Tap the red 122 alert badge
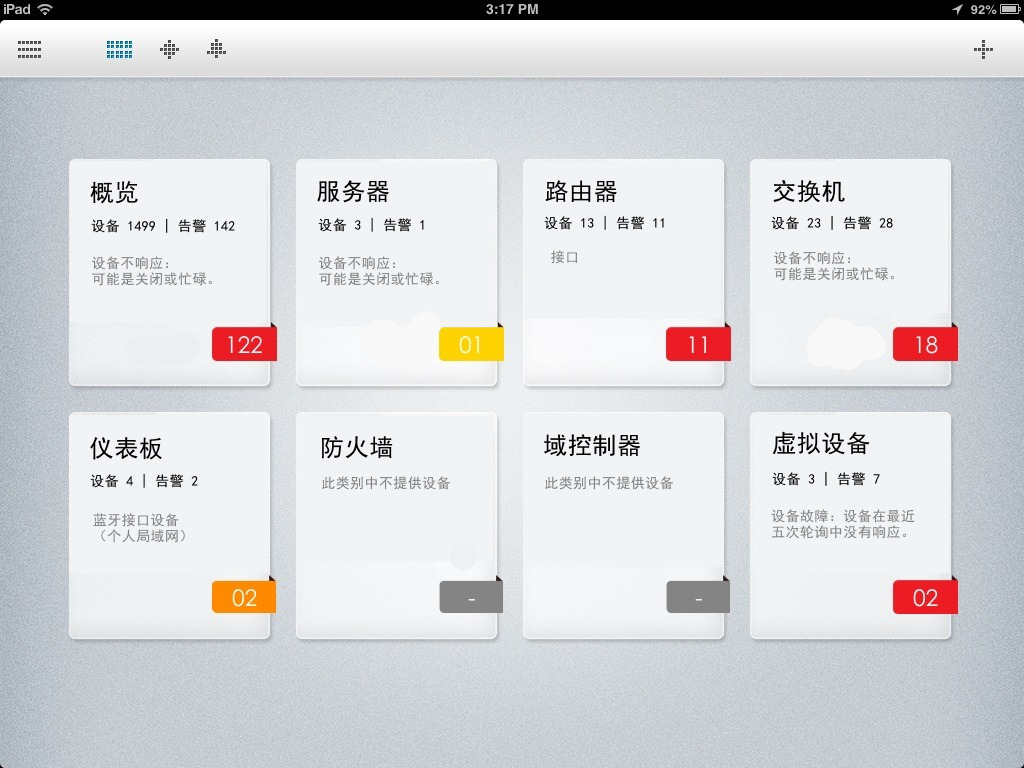Image resolution: width=1024 pixels, height=768 pixels. [244, 344]
